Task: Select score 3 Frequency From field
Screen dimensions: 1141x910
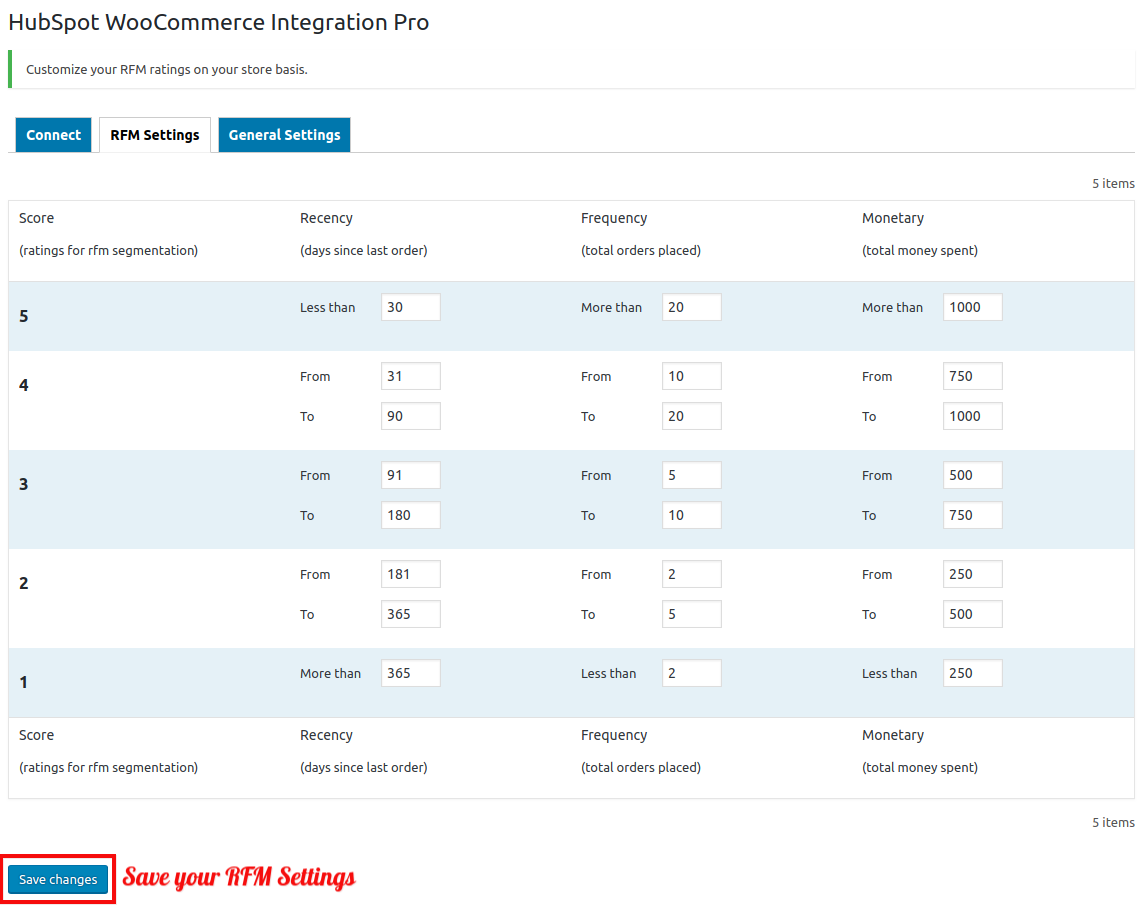Action: click(691, 475)
